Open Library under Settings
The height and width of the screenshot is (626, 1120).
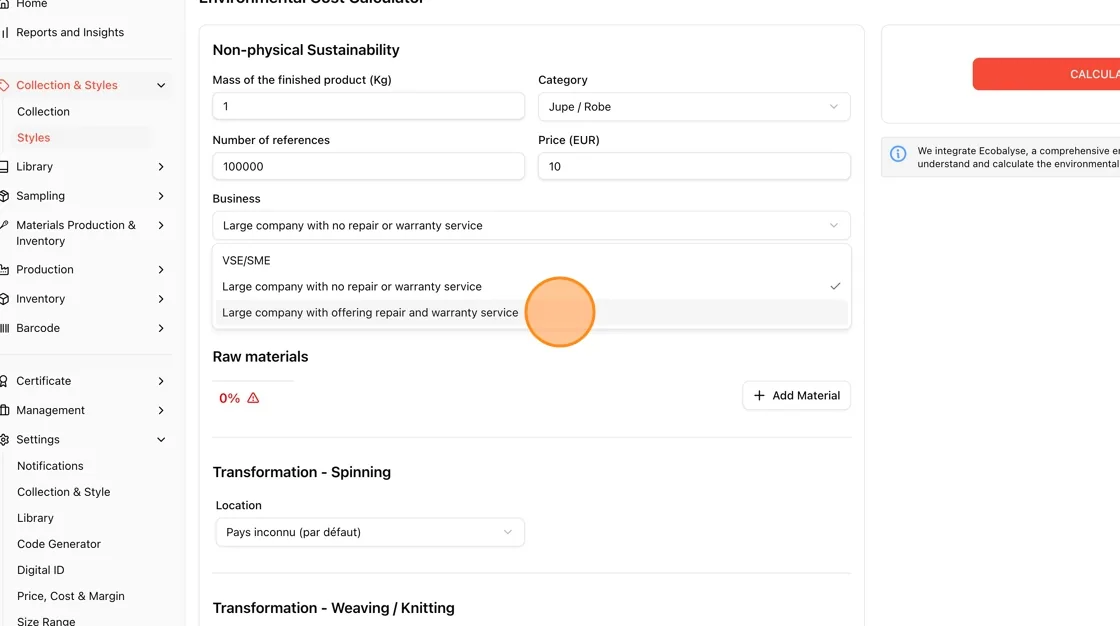pyautogui.click(x=35, y=518)
